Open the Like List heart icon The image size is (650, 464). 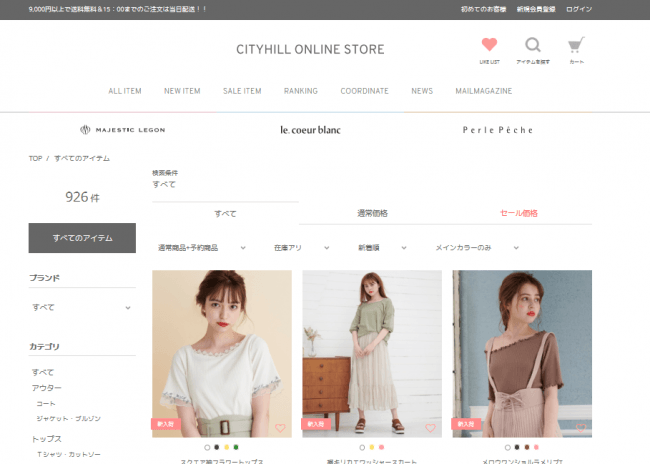point(489,45)
